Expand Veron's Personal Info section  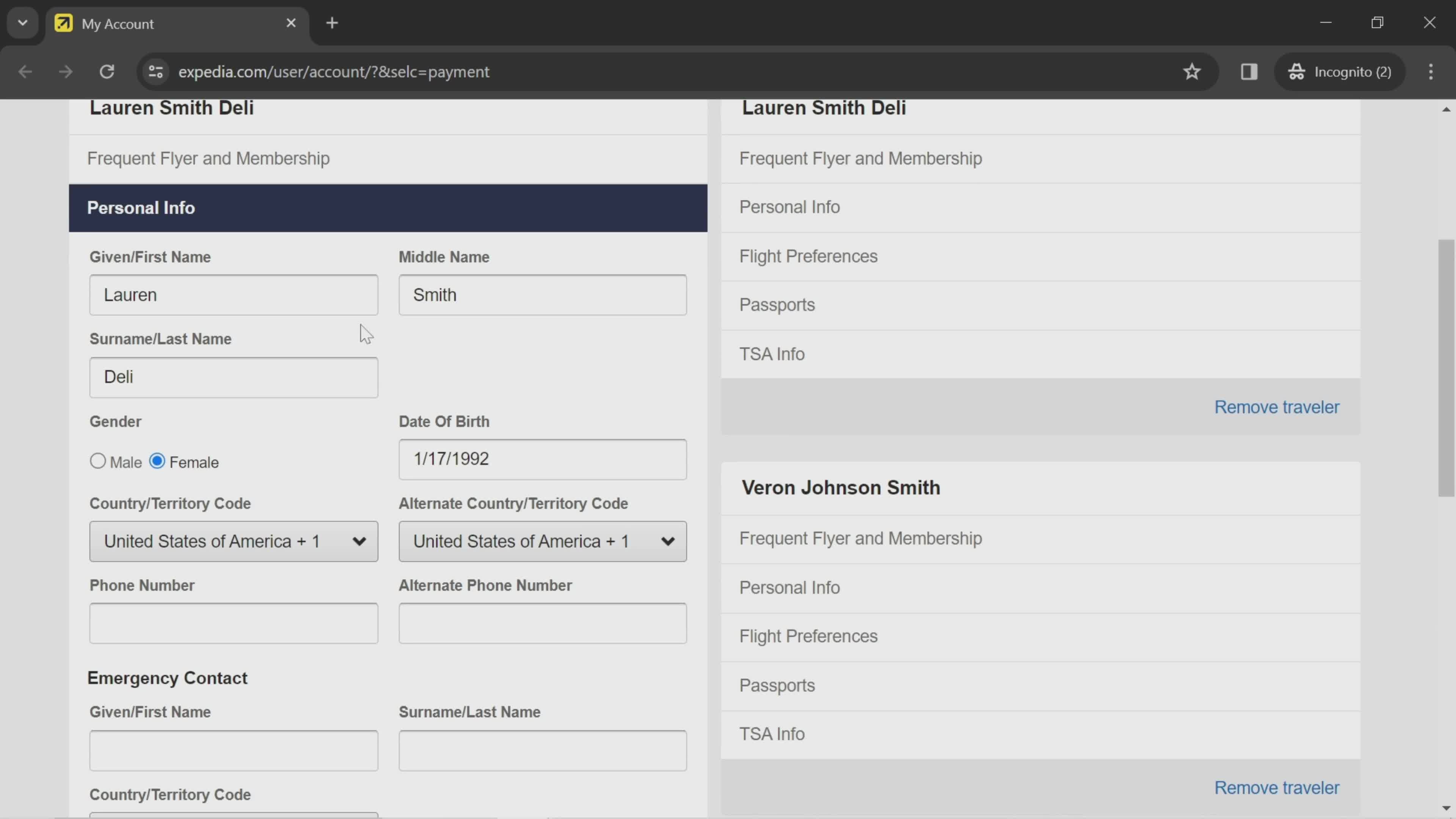(1040, 588)
